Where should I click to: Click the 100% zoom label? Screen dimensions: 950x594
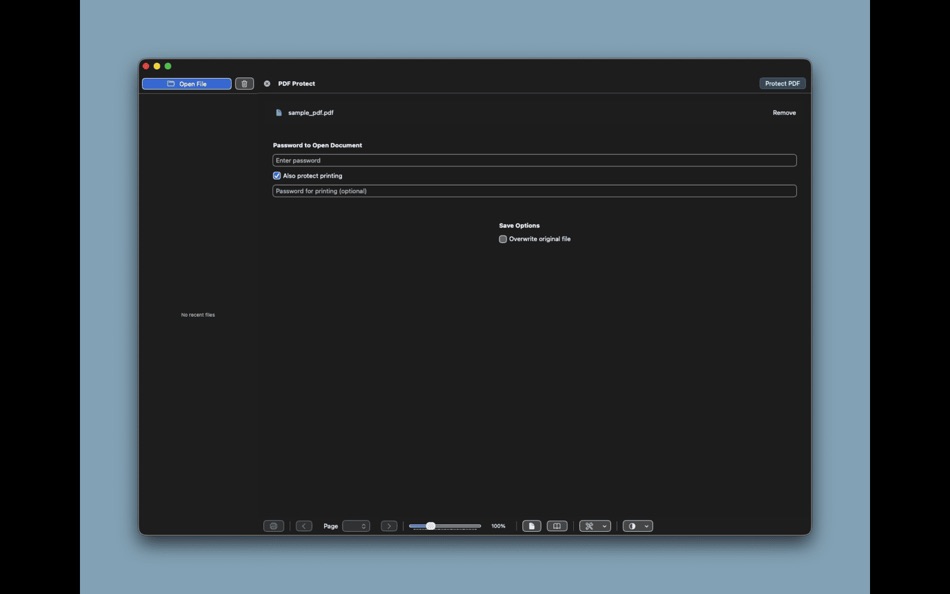[x=498, y=526]
